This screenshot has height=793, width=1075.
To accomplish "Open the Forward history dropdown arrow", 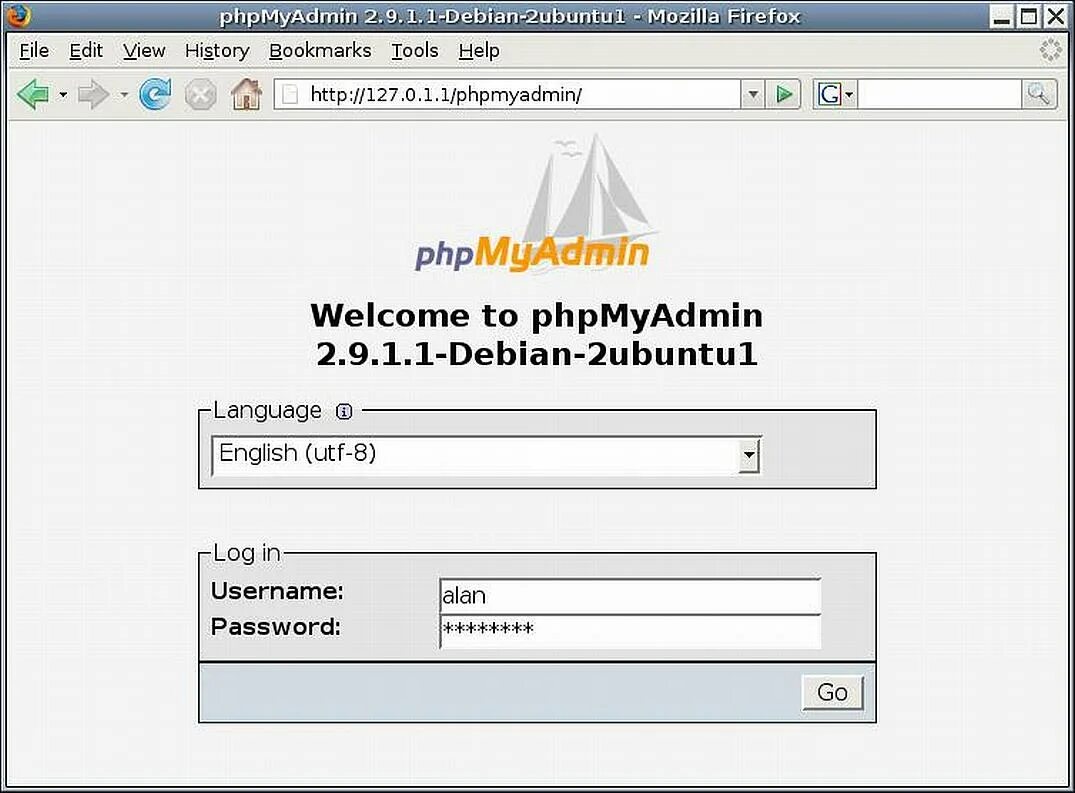I will coord(124,95).
